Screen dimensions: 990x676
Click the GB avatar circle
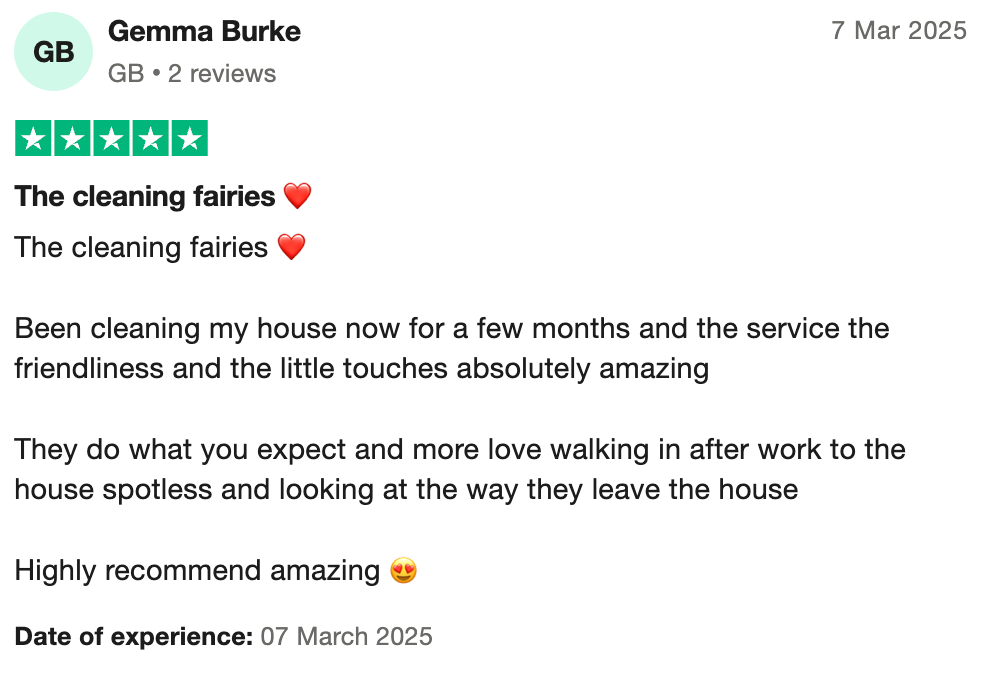pyautogui.click(x=54, y=52)
